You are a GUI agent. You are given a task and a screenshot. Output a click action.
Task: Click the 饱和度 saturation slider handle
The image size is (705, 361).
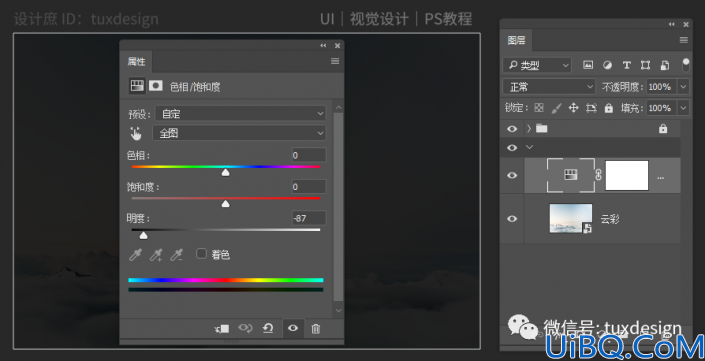pyautogui.click(x=226, y=204)
